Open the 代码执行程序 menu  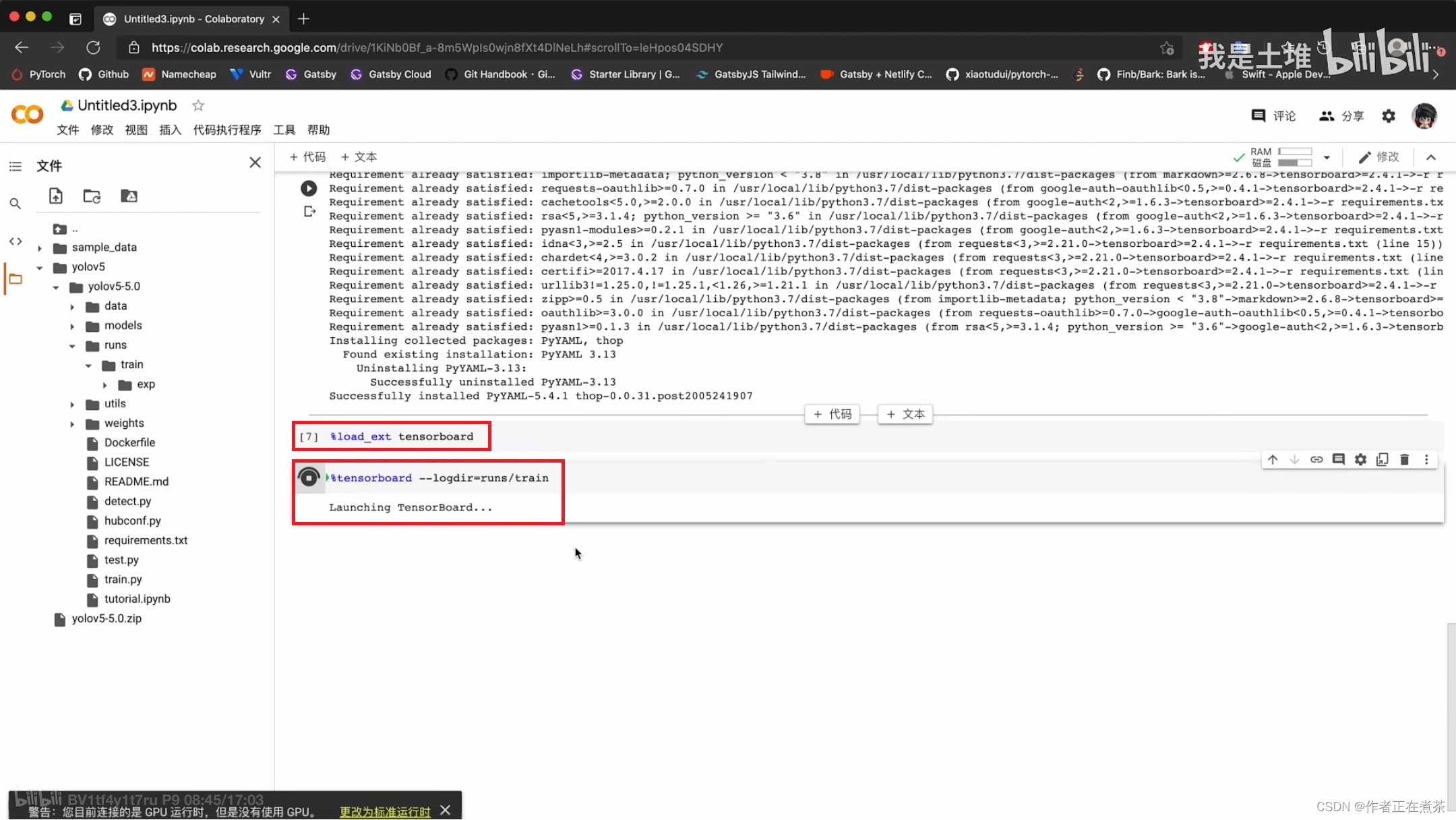(227, 130)
